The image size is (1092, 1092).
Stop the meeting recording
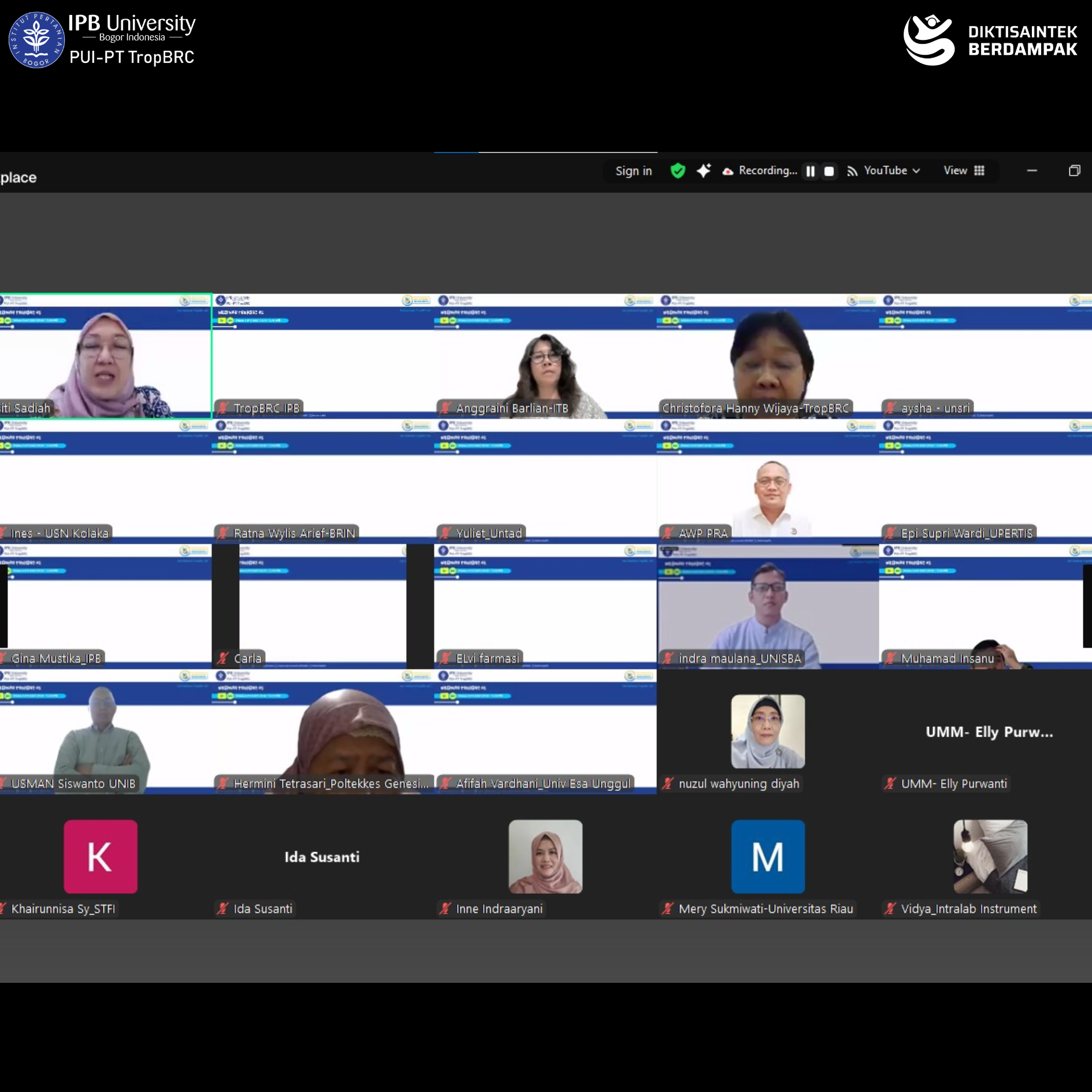click(x=829, y=172)
